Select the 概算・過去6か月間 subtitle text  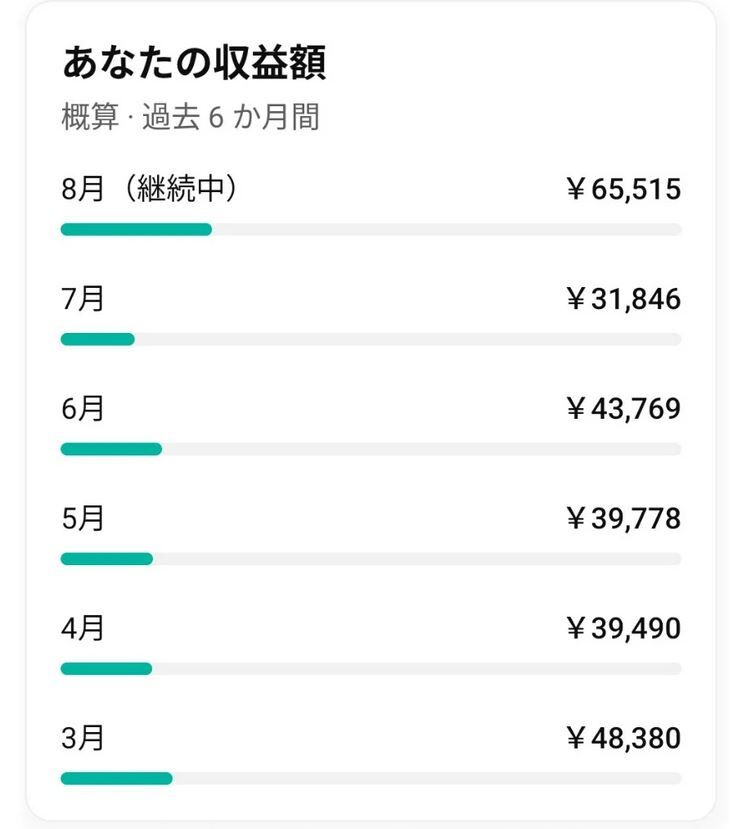pos(190,117)
